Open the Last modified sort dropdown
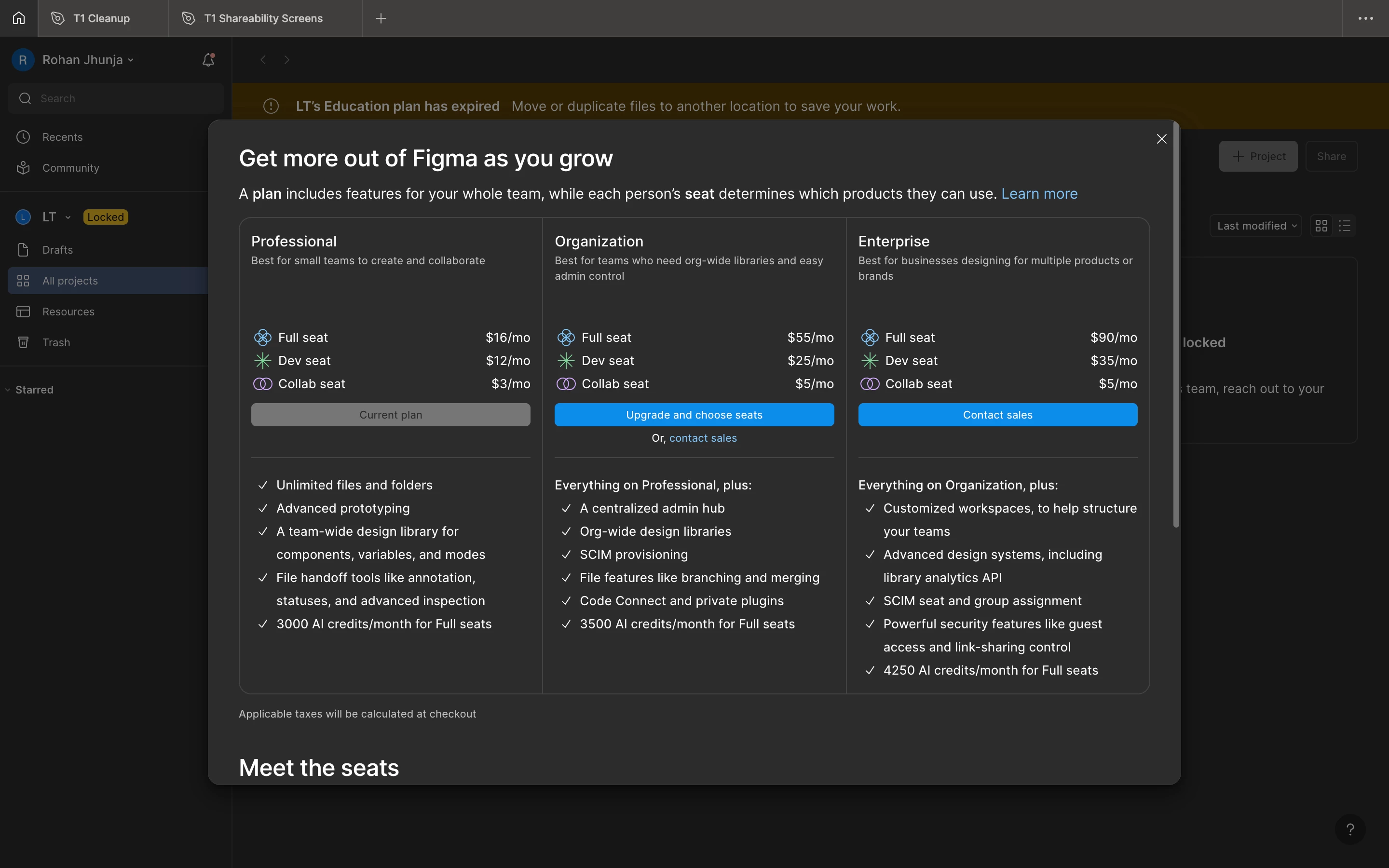The height and width of the screenshot is (868, 1389). coord(1255,226)
